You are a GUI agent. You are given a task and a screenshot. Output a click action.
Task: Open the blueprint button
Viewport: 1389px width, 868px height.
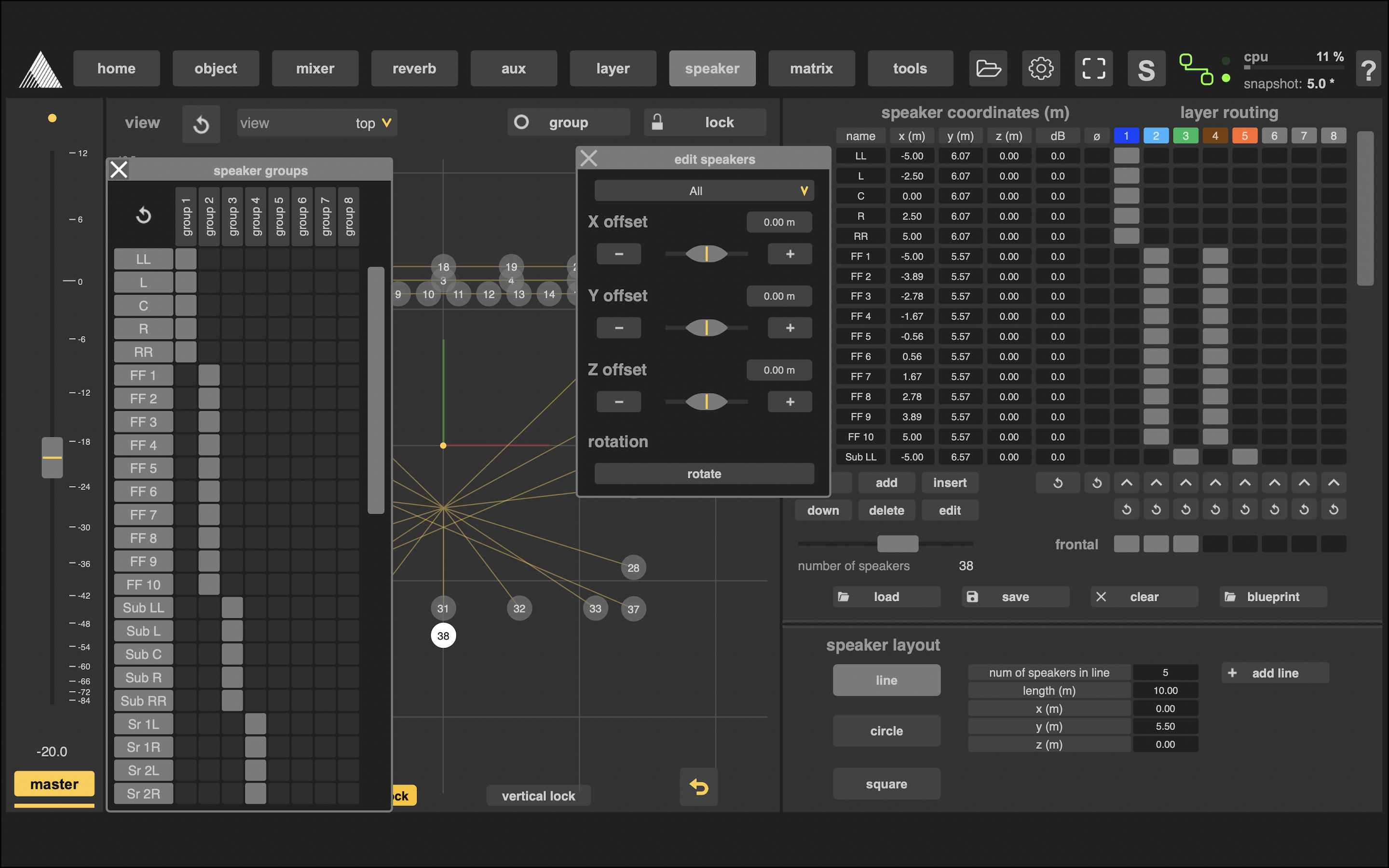click(x=1272, y=597)
